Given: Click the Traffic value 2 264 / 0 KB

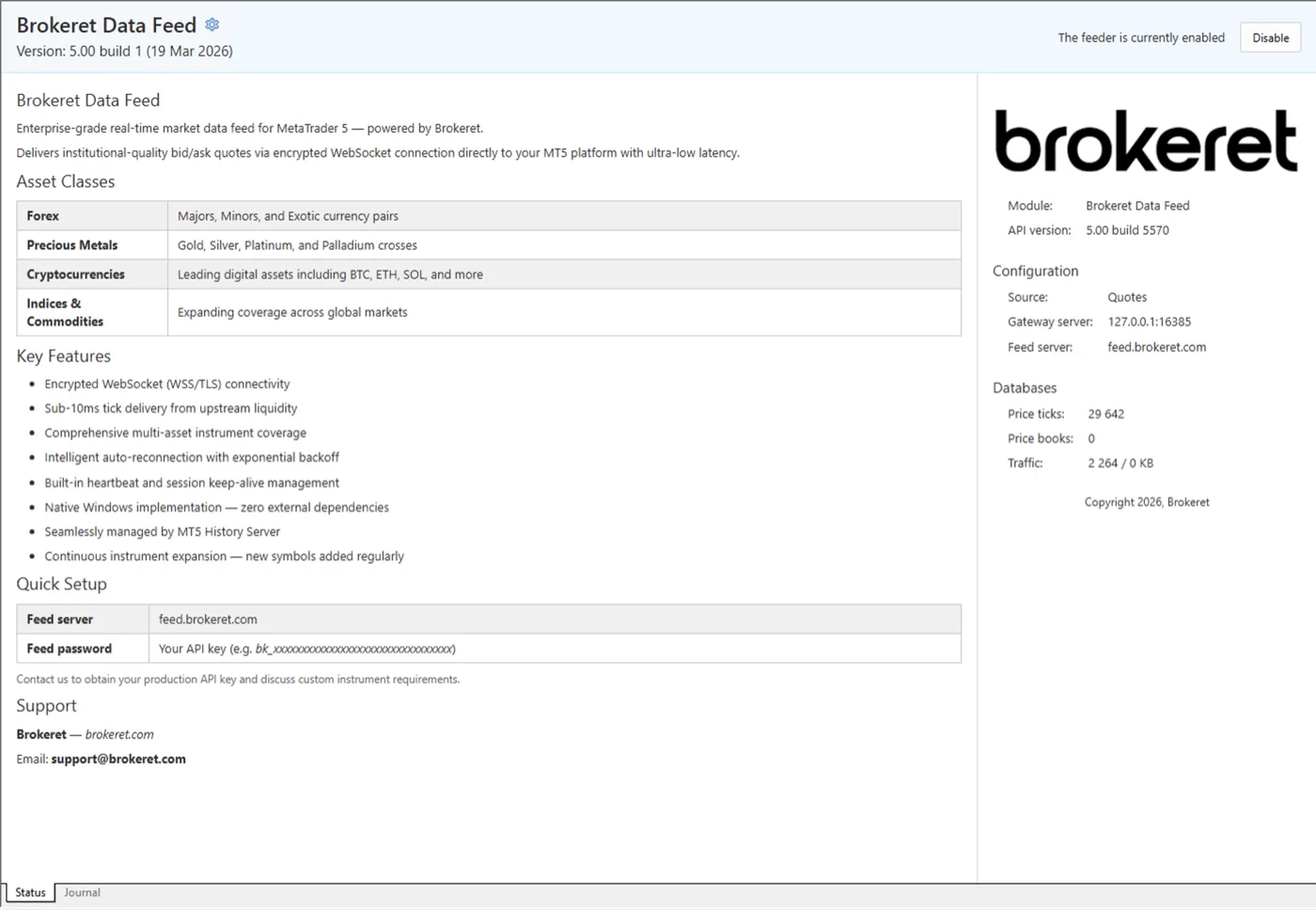Looking at the screenshot, I should (1120, 463).
